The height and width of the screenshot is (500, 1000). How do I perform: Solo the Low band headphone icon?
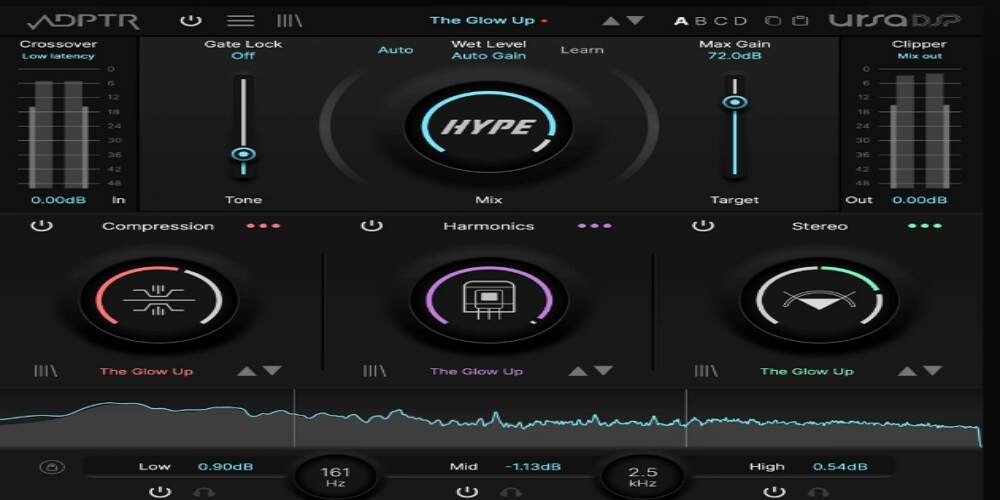click(203, 492)
